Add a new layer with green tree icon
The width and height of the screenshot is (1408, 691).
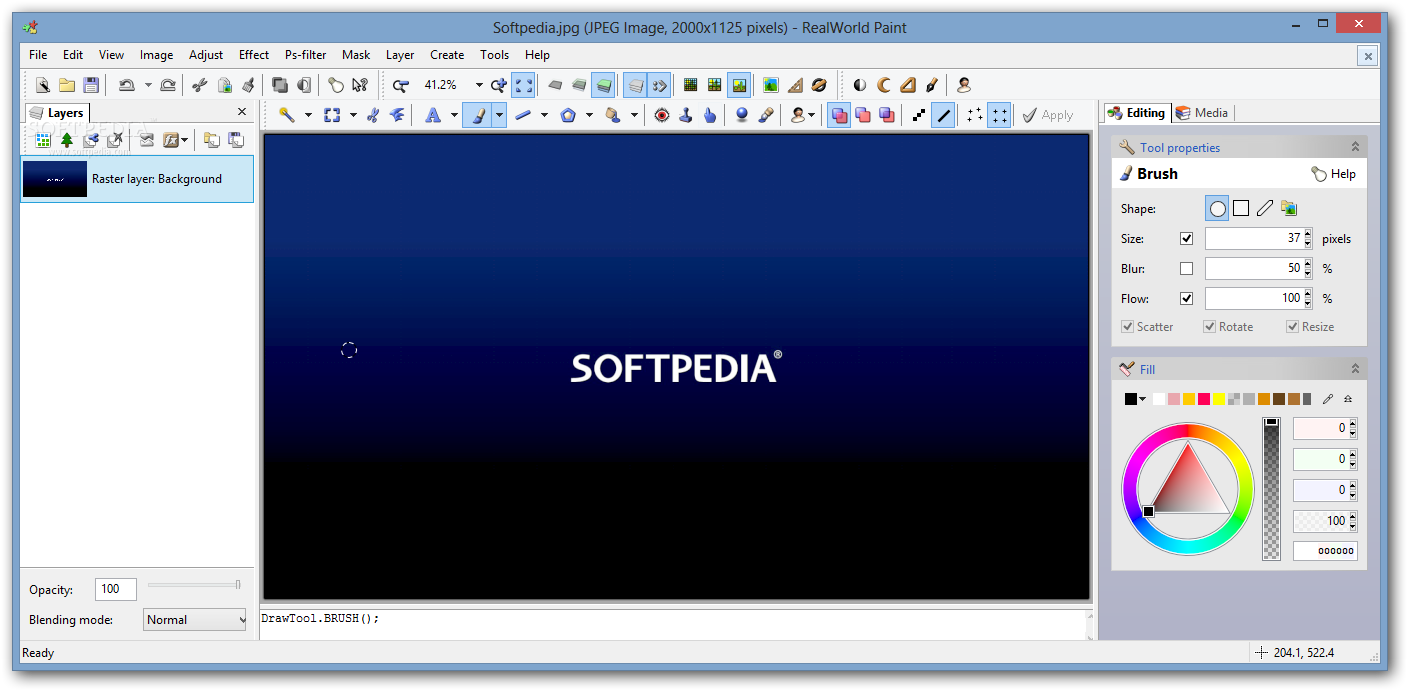pyautogui.click(x=67, y=140)
